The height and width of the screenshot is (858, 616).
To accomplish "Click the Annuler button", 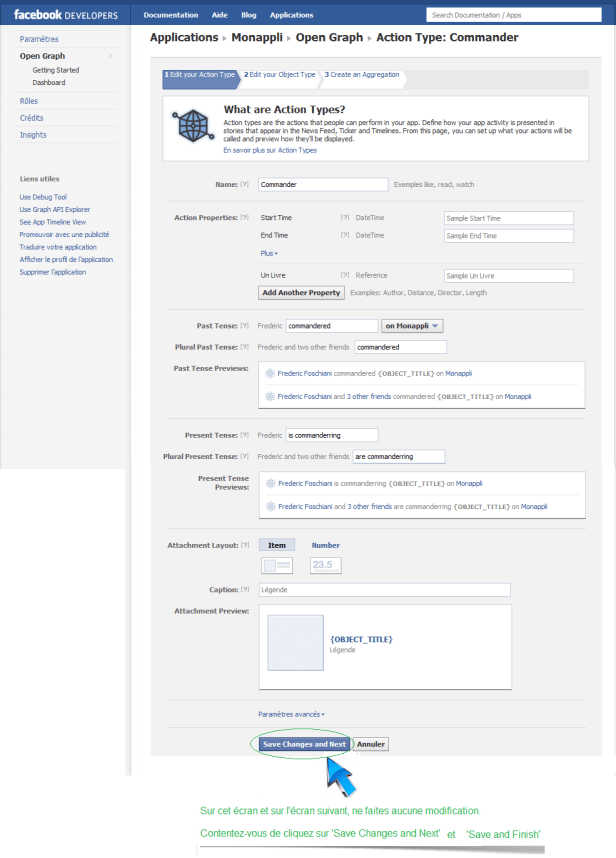I will click(371, 744).
